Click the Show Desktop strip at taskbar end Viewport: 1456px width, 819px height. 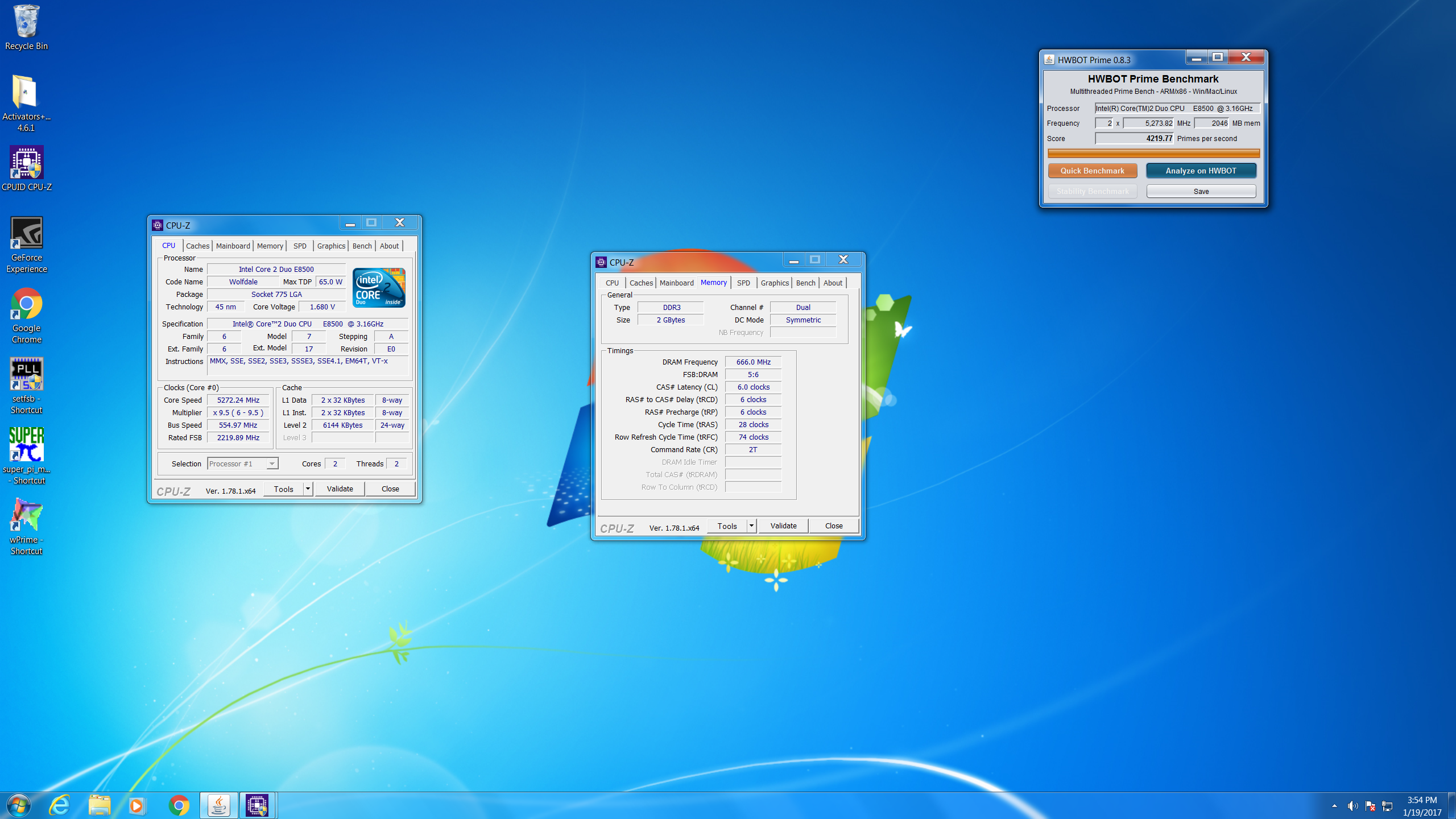pos(1451,805)
